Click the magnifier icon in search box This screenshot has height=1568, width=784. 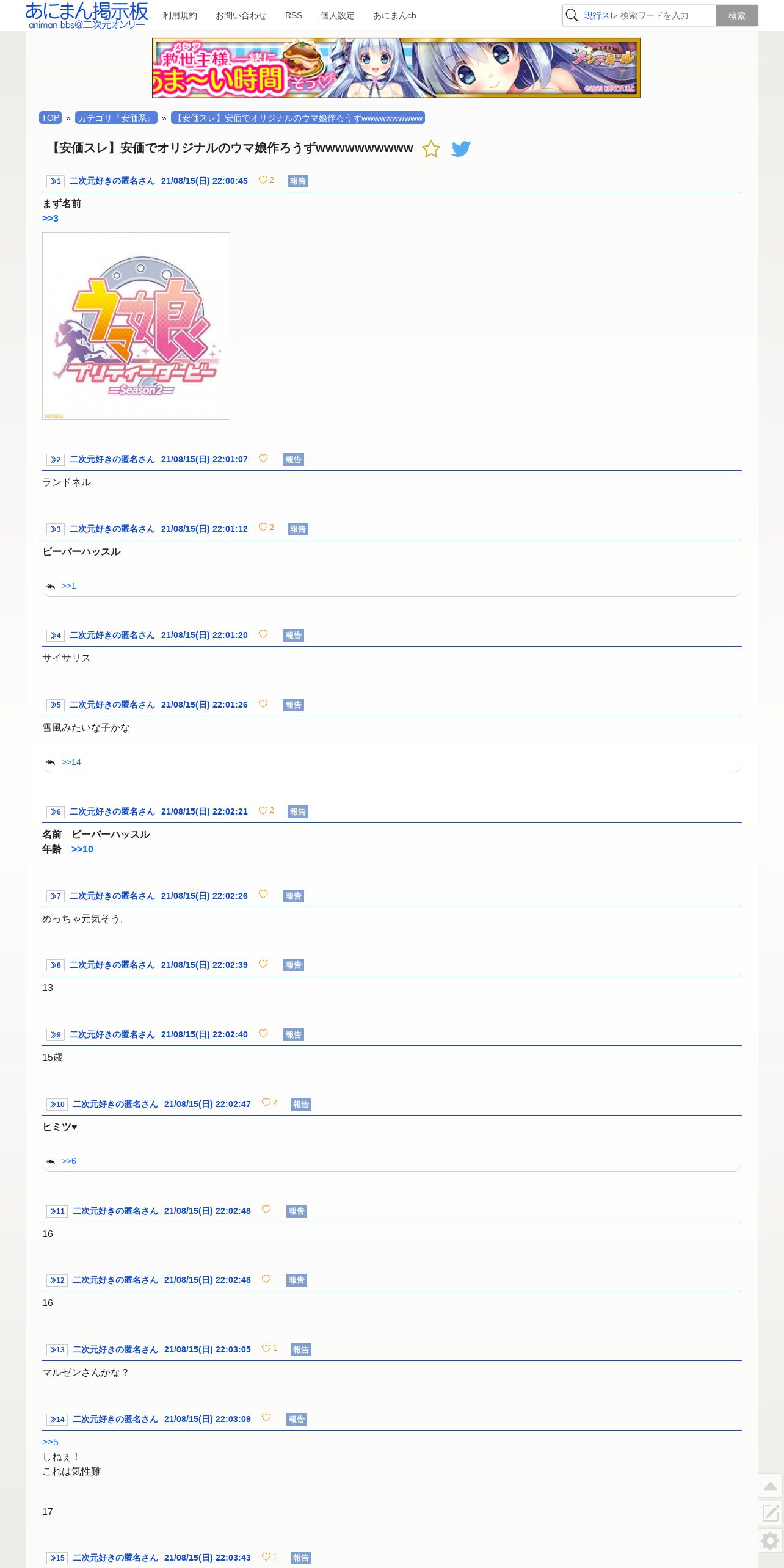(572, 15)
